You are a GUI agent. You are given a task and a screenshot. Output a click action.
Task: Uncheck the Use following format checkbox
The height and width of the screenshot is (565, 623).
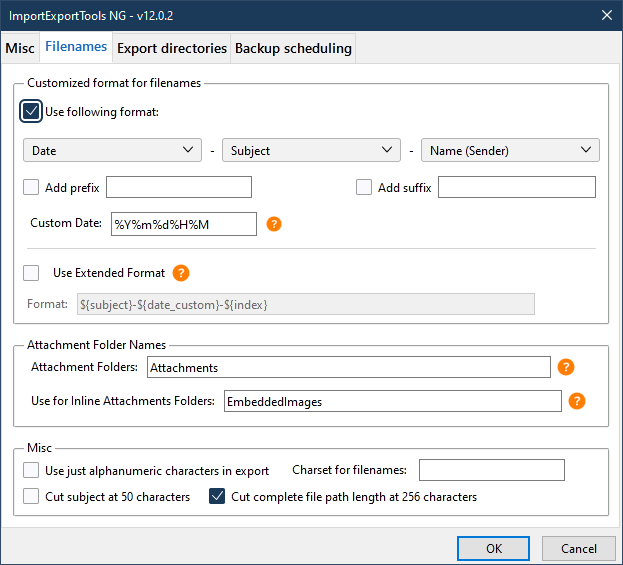click(x=31, y=111)
